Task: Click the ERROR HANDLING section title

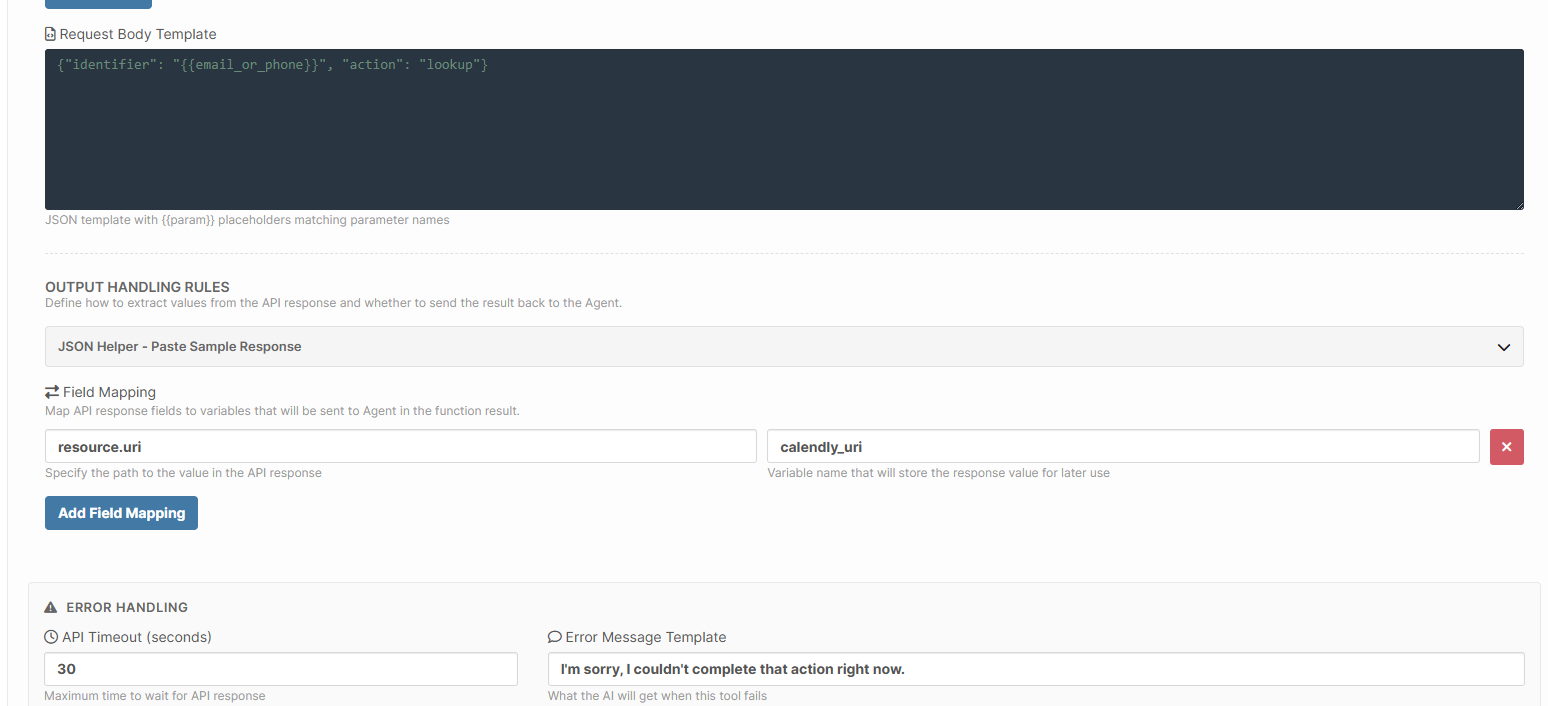Action: click(127, 607)
